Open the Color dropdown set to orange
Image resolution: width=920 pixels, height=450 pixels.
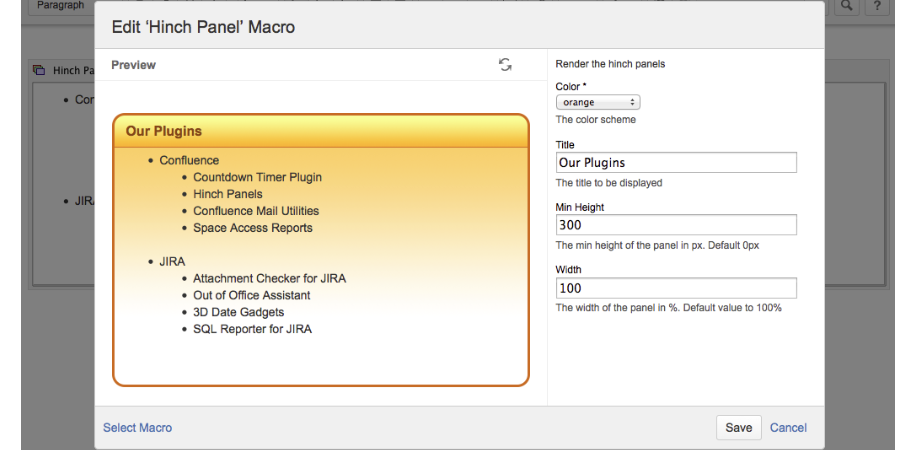tap(598, 102)
